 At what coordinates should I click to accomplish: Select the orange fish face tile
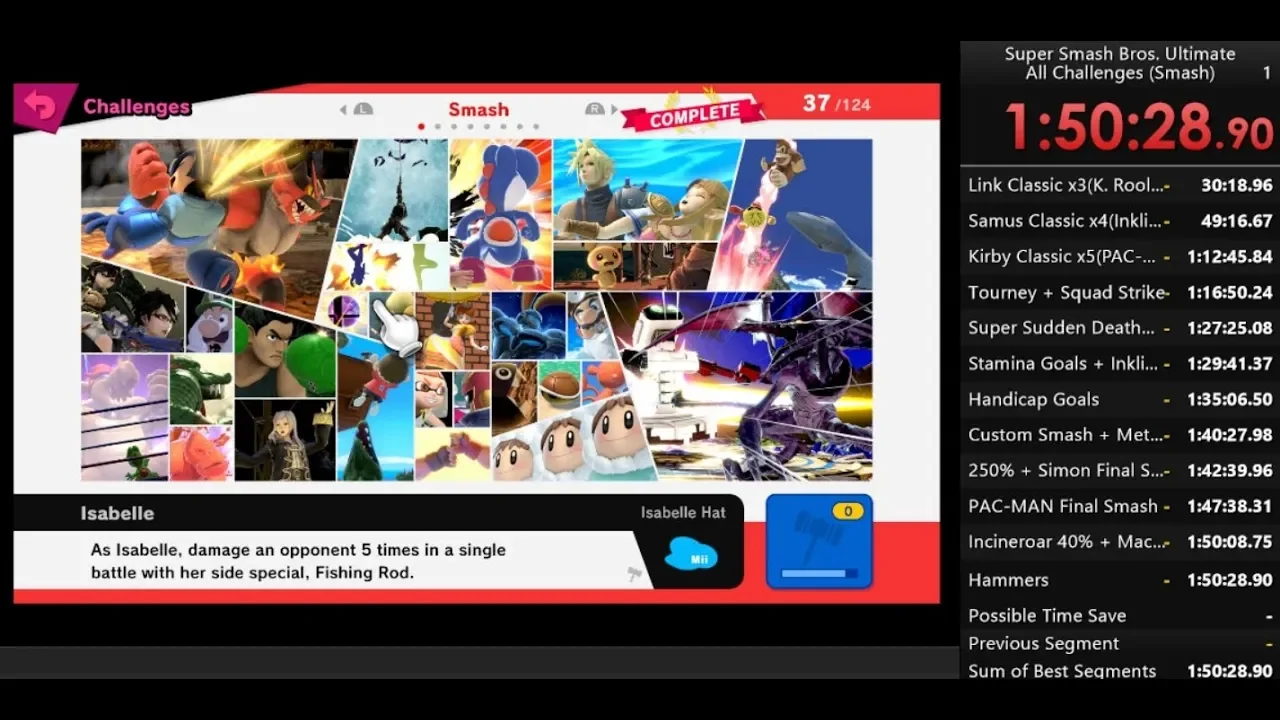pos(201,453)
